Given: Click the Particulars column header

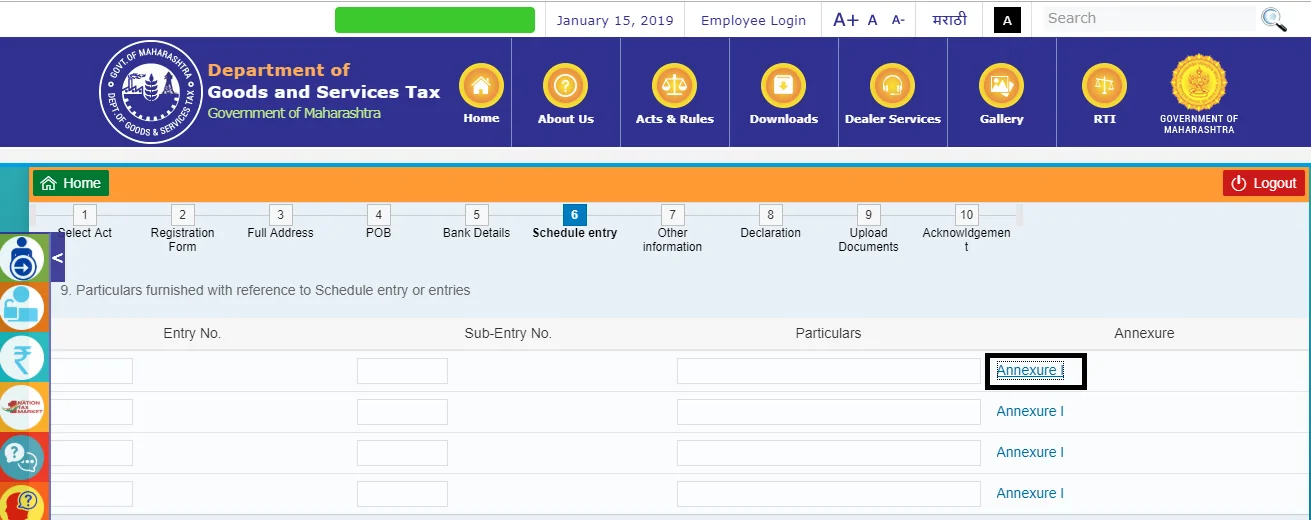Looking at the screenshot, I should click(x=828, y=333).
